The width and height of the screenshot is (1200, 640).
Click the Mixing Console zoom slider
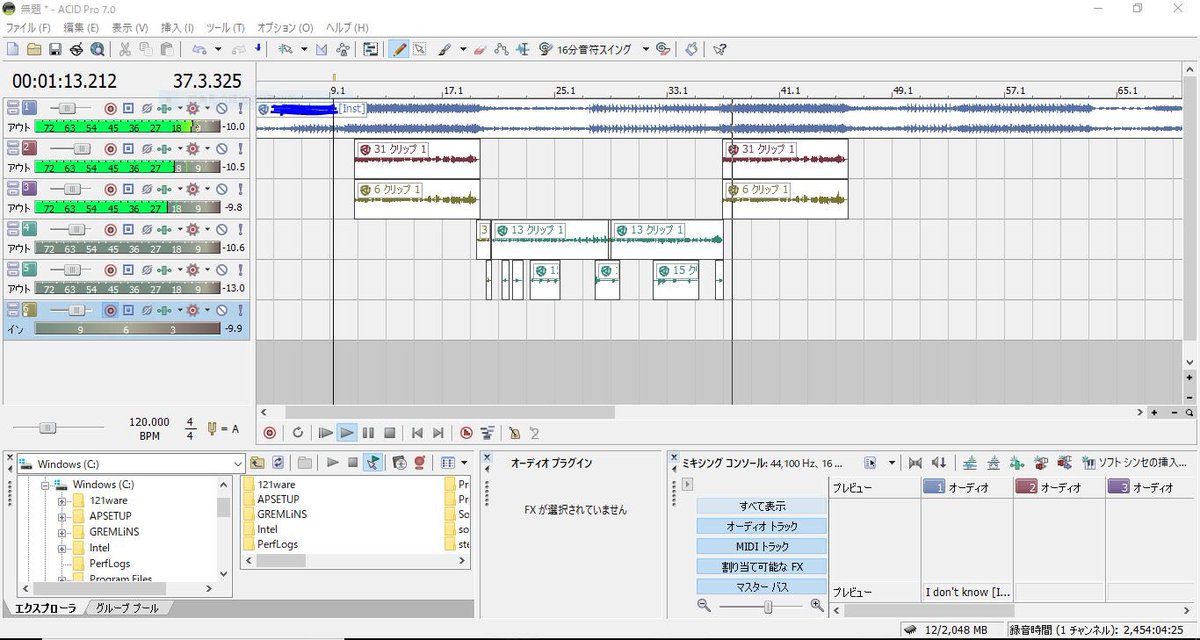[767, 606]
